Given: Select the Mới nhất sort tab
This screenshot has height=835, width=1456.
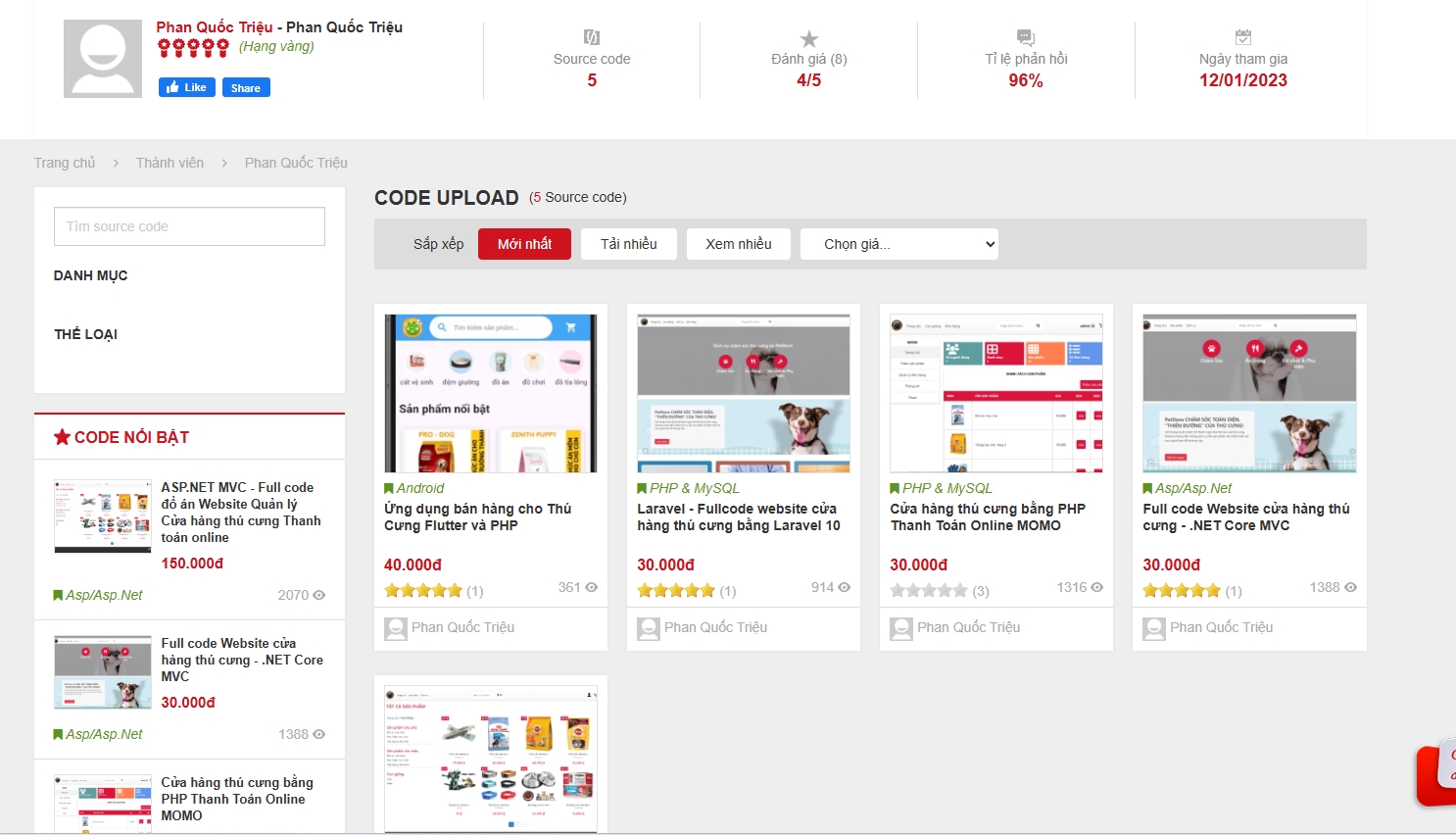Looking at the screenshot, I should tap(524, 244).
